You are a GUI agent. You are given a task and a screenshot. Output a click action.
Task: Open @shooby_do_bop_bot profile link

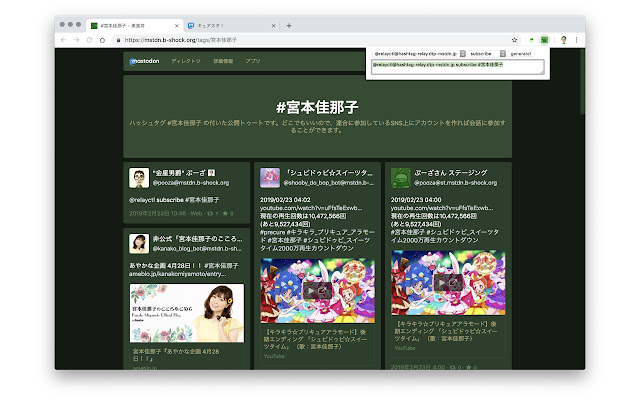pos(329,183)
